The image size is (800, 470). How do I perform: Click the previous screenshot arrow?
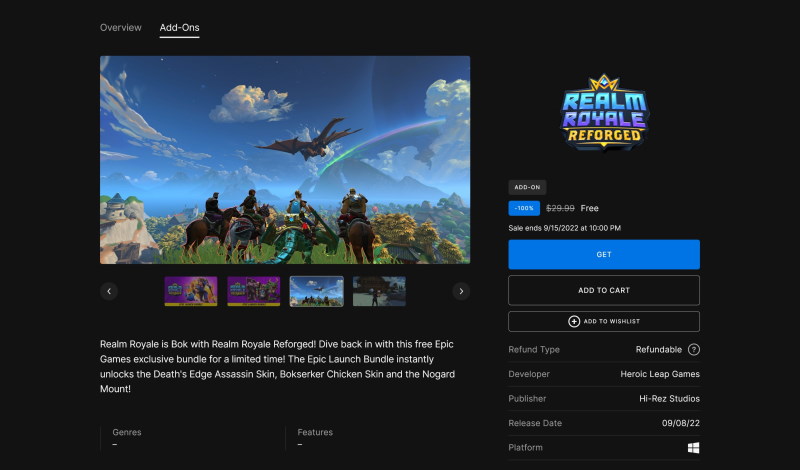(x=109, y=291)
